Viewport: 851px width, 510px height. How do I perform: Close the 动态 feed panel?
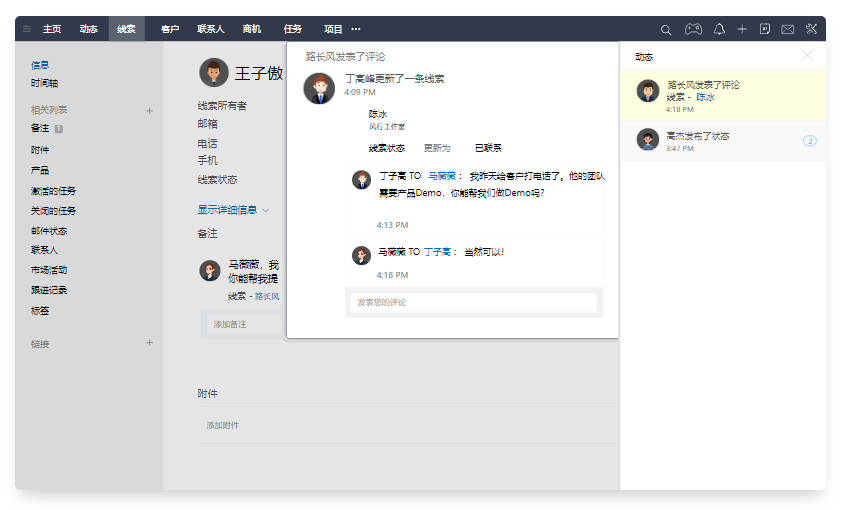[x=808, y=56]
